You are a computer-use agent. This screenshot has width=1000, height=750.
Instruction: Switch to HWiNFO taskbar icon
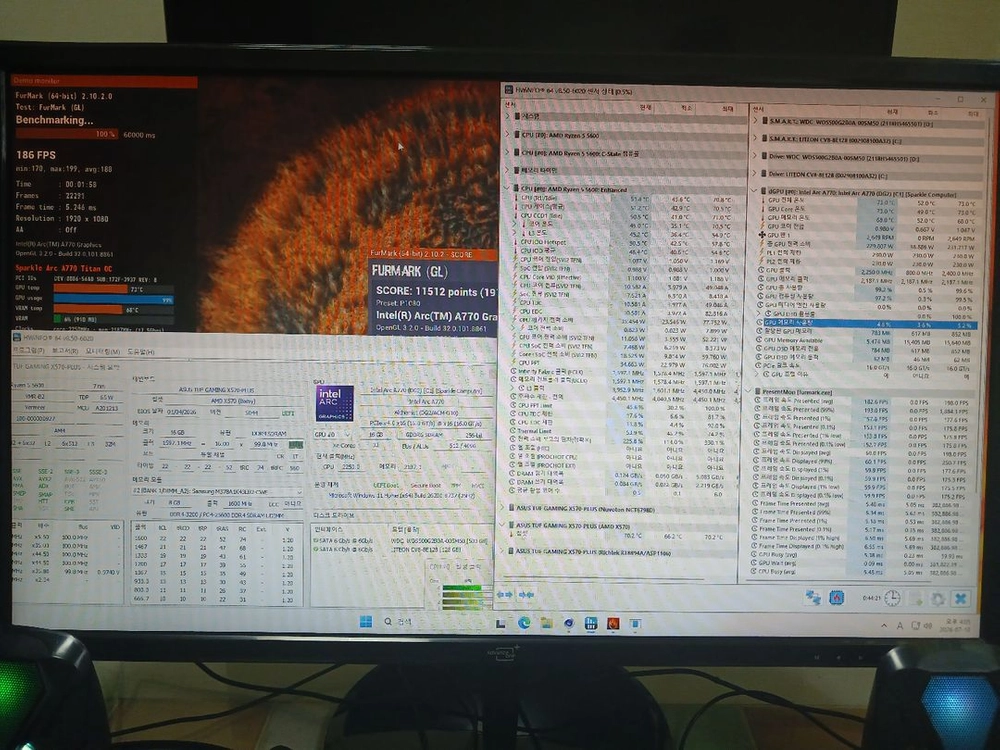pos(591,623)
